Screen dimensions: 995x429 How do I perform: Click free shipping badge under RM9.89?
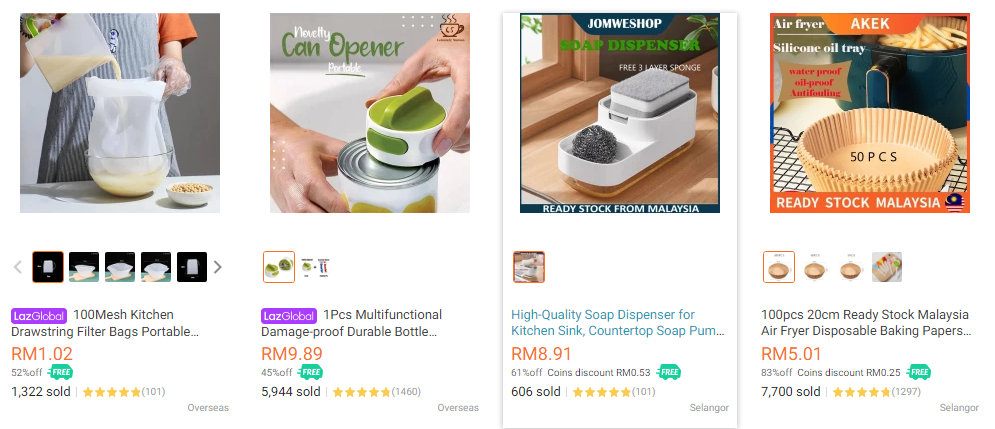tap(310, 372)
